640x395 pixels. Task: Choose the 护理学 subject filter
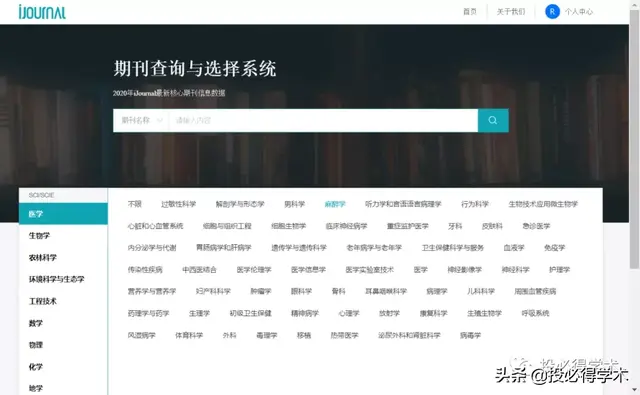(x=560, y=270)
